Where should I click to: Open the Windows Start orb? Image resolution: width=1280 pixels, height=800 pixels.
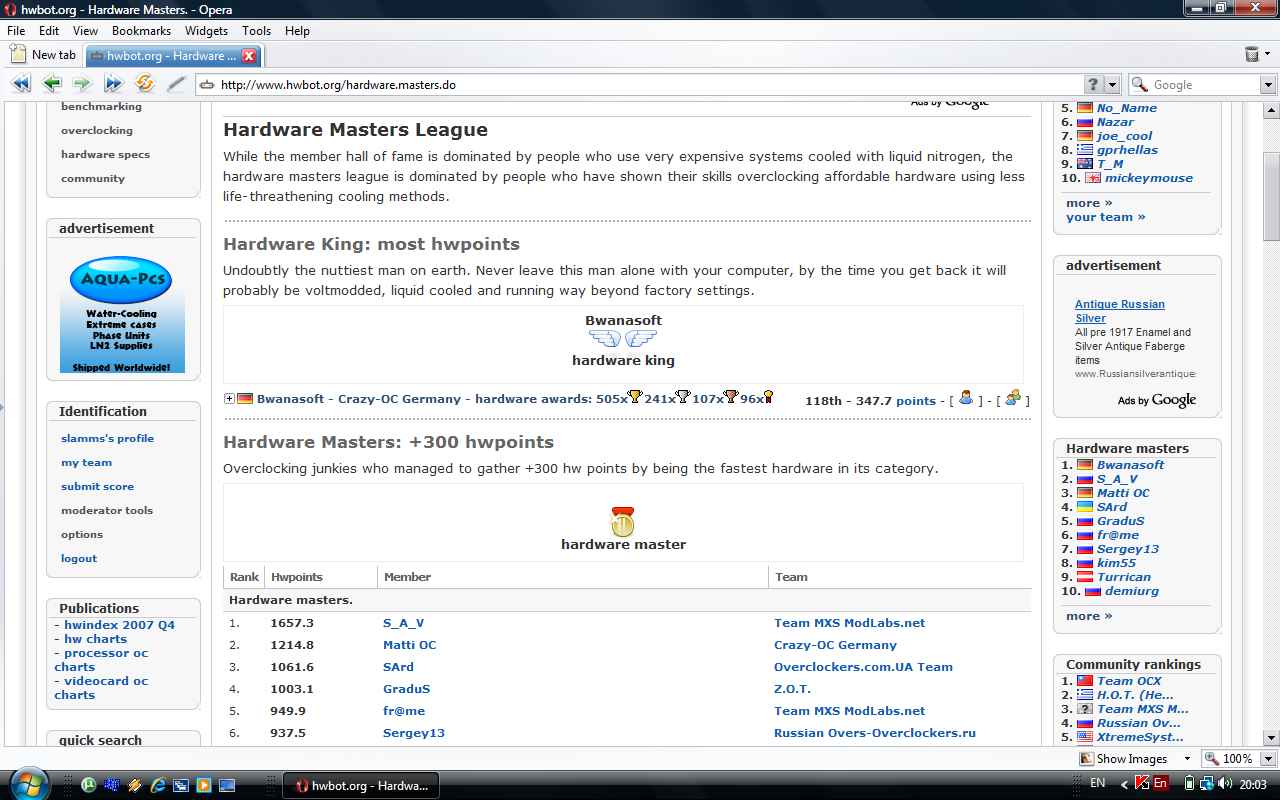point(30,783)
